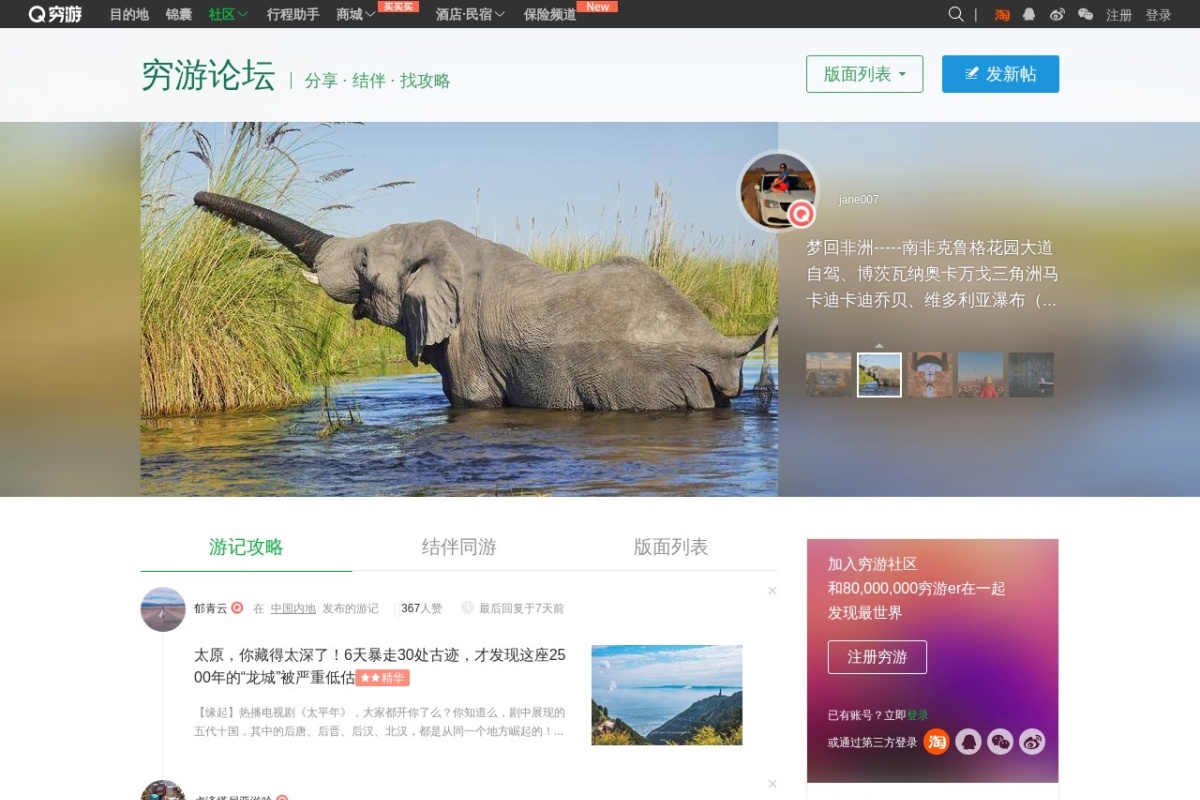Image resolution: width=1200 pixels, height=800 pixels.
Task: Sign in with Weibo icon in top bar
Action: 1057,15
